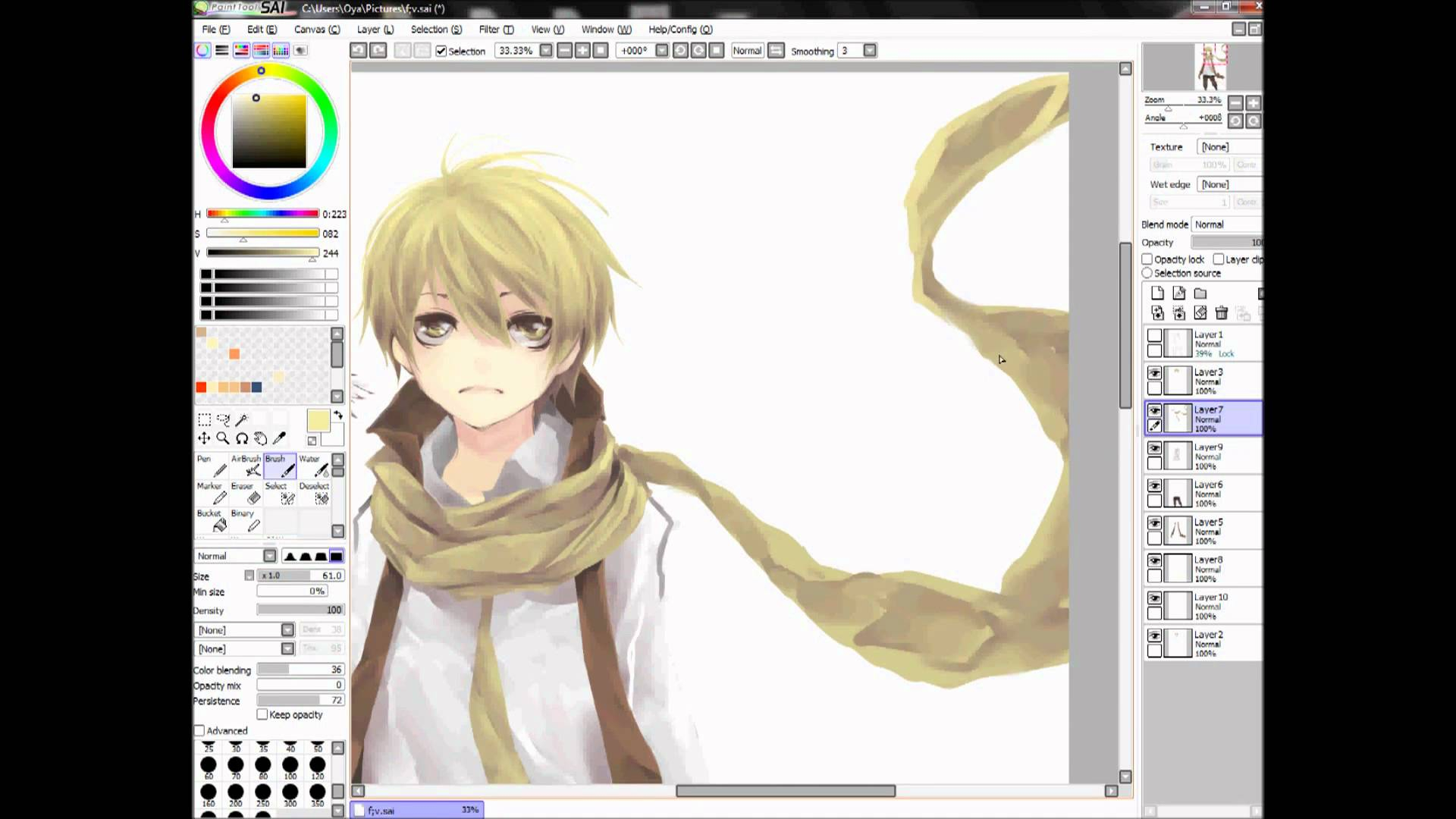Enable the Keep opacity checkbox
Image resolution: width=1456 pixels, height=819 pixels.
(x=262, y=714)
